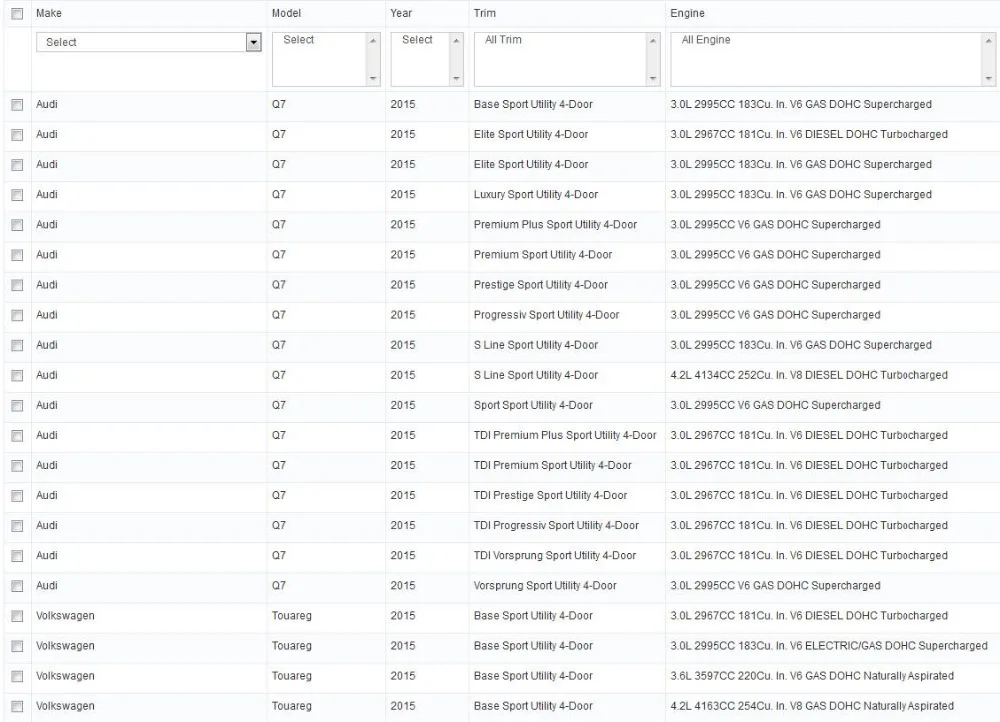Image resolution: width=1000 pixels, height=722 pixels.
Task: Click the Make combo box field
Action: [x=149, y=42]
